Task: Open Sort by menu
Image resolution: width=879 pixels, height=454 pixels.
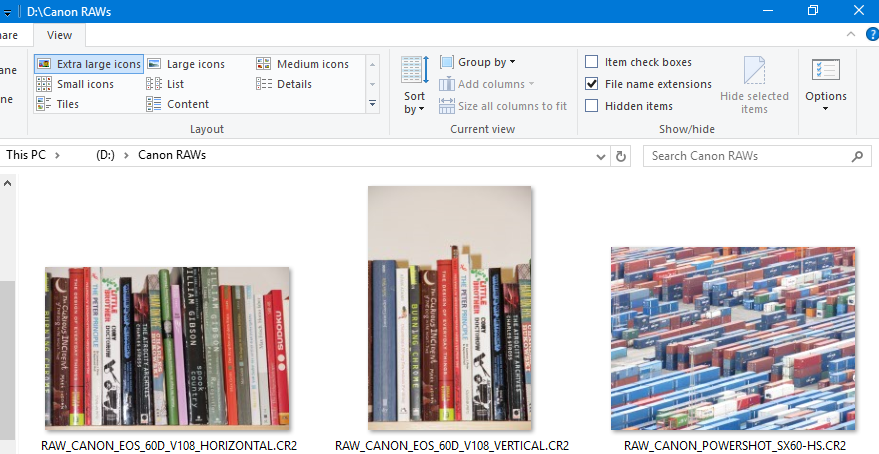Action: (x=415, y=84)
